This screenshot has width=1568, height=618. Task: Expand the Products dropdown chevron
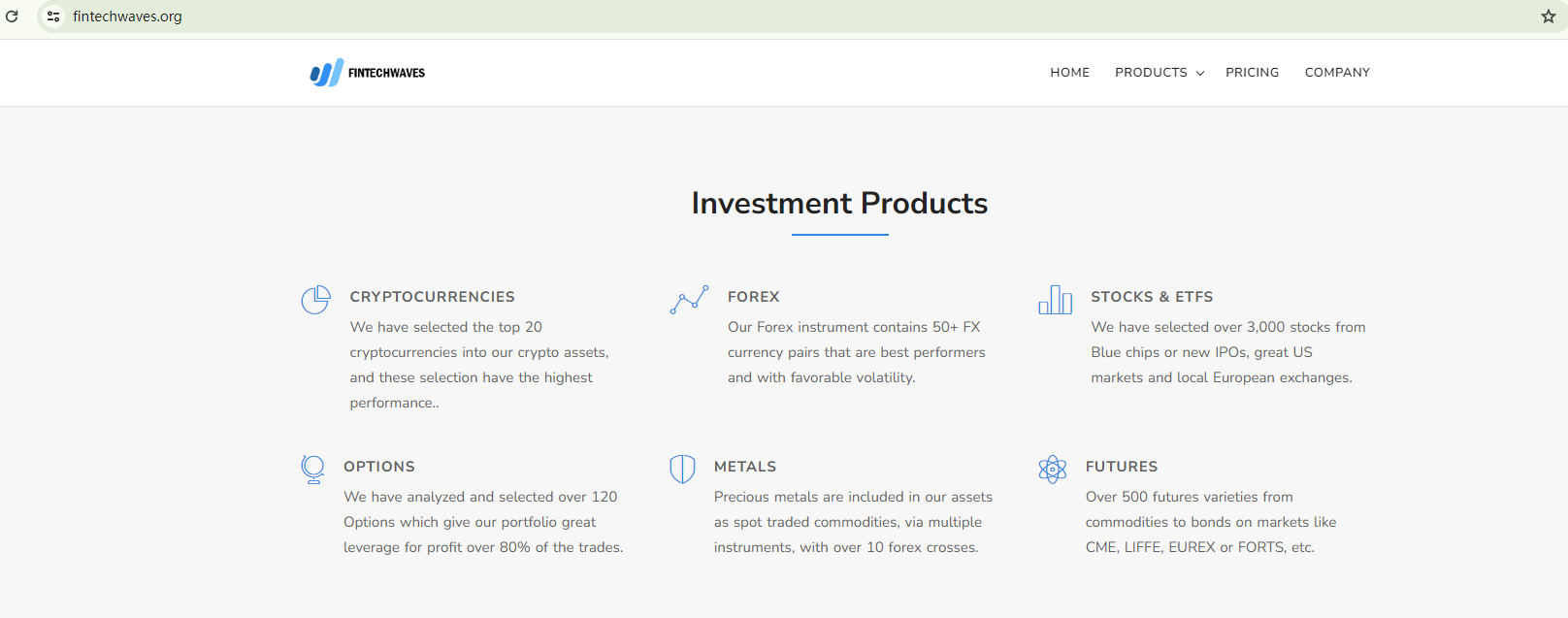click(1200, 74)
